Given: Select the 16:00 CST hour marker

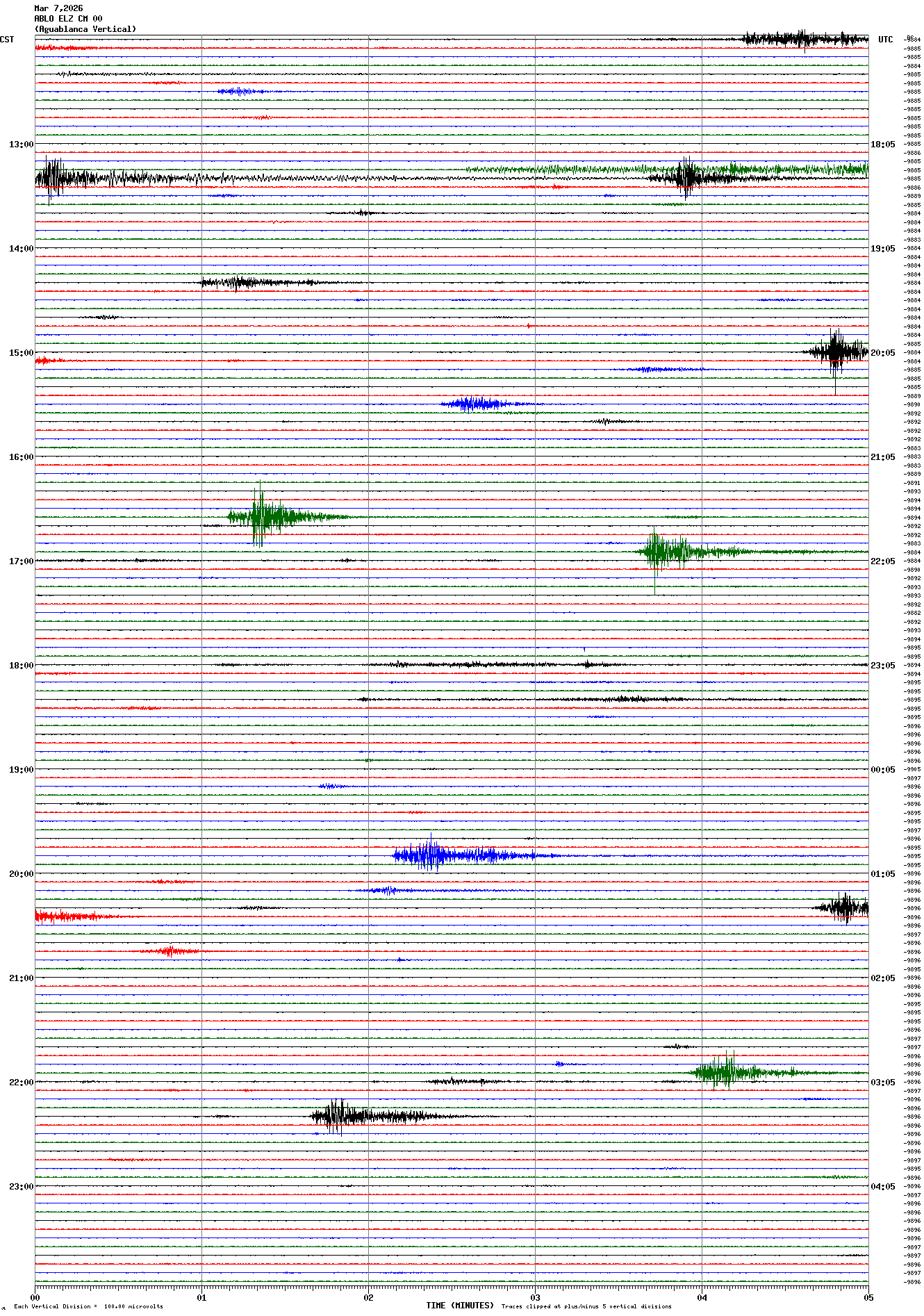Looking at the screenshot, I should click(21, 457).
